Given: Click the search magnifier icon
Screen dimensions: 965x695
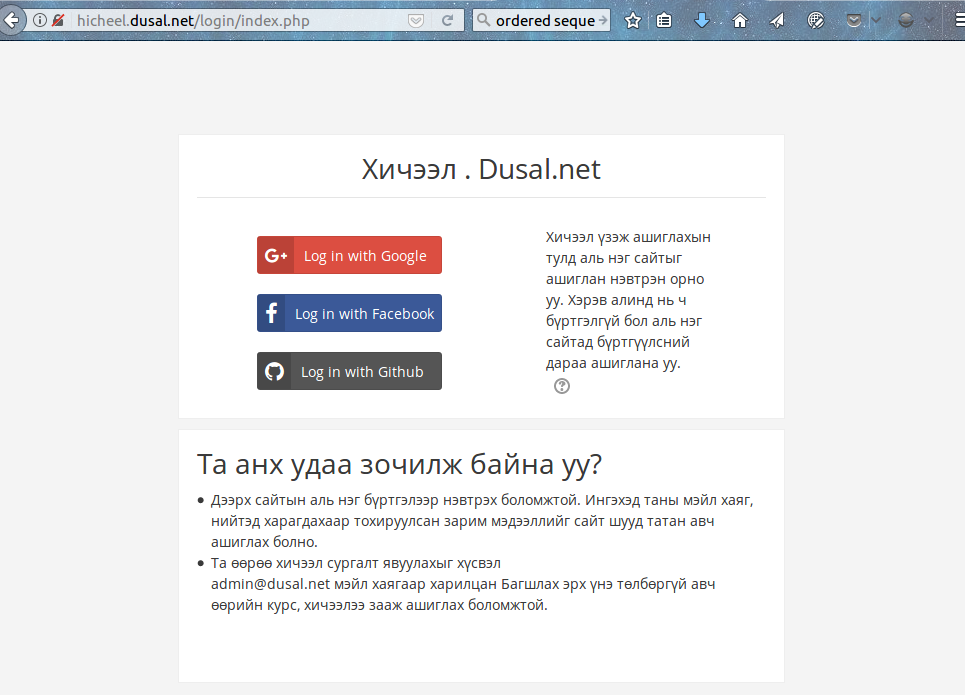Looking at the screenshot, I should click(x=484, y=20).
